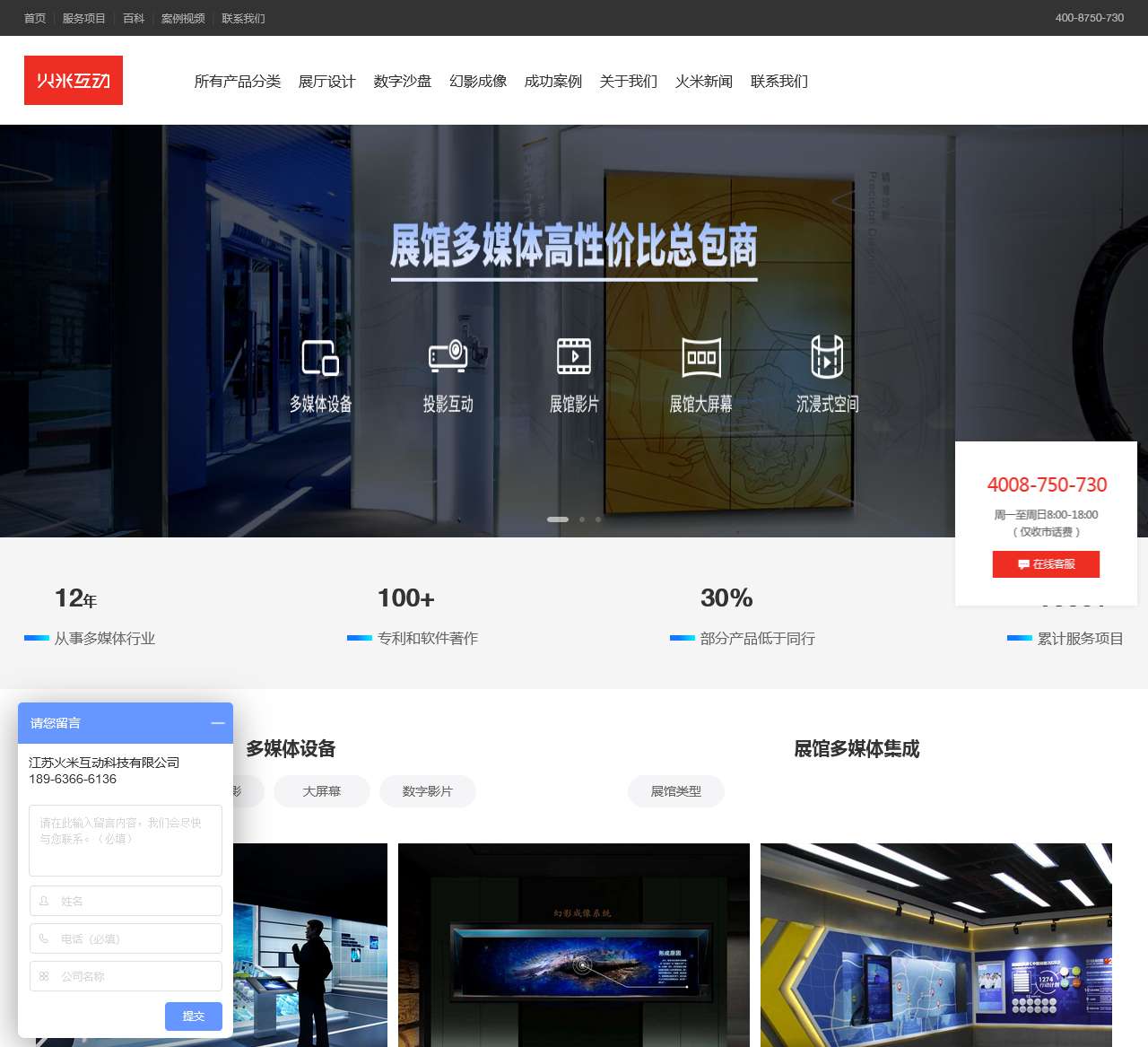
Task: Minimize the 请您留言 chat panel
Action: 218,723
